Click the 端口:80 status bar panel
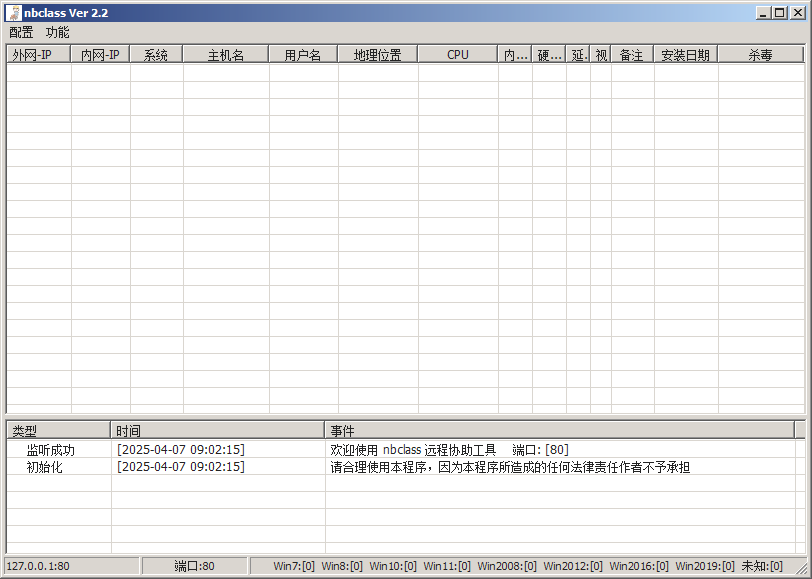 [194, 566]
